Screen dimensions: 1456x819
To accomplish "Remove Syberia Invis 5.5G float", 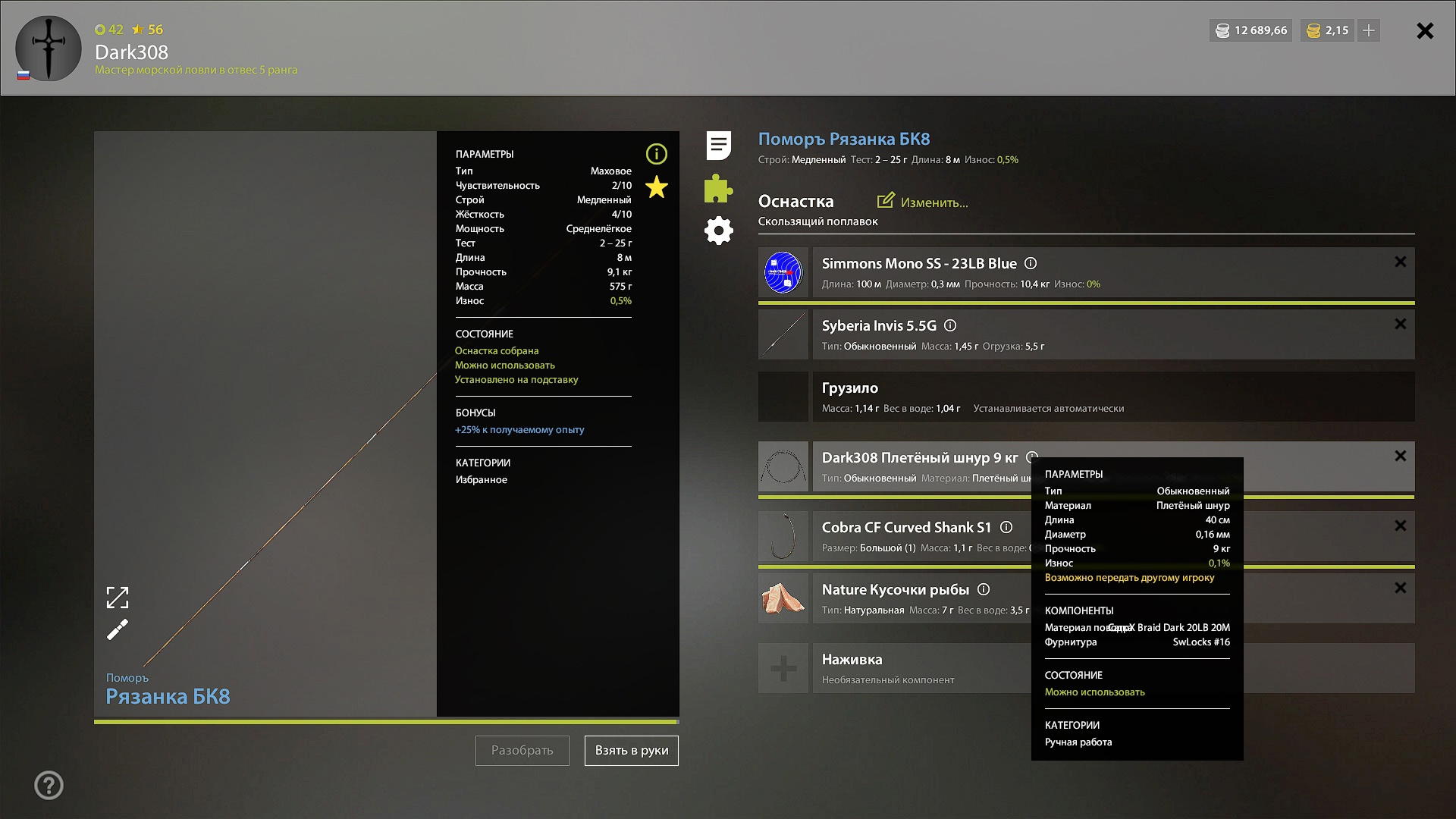I will [1401, 324].
